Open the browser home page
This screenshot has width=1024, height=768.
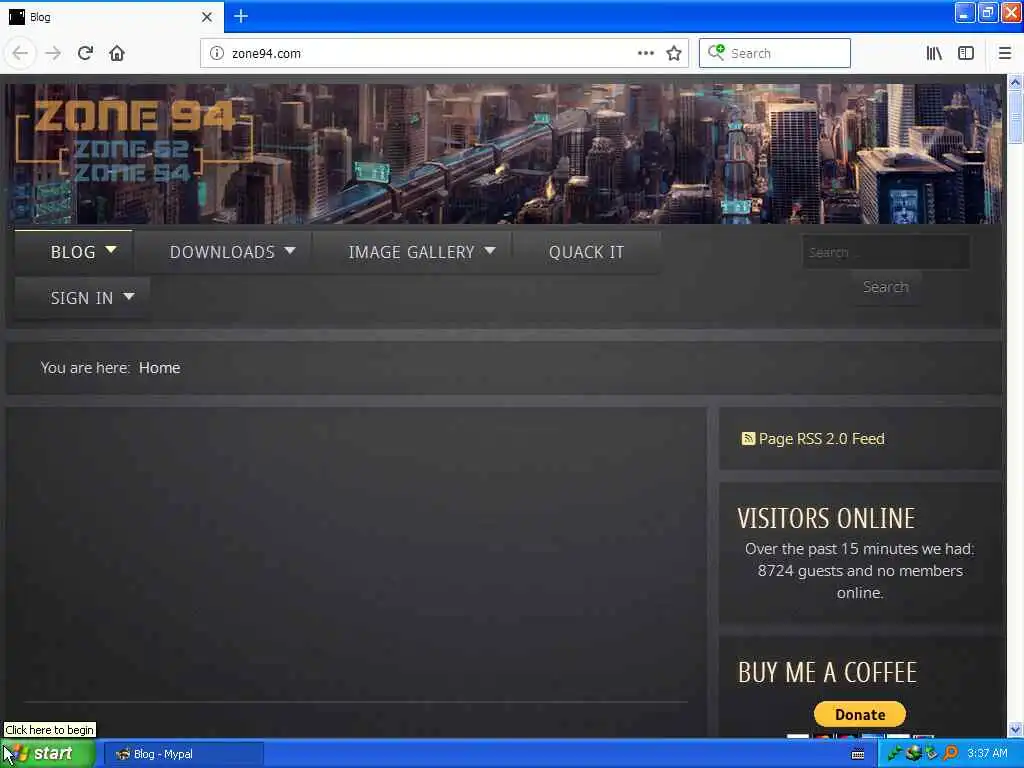click(117, 53)
